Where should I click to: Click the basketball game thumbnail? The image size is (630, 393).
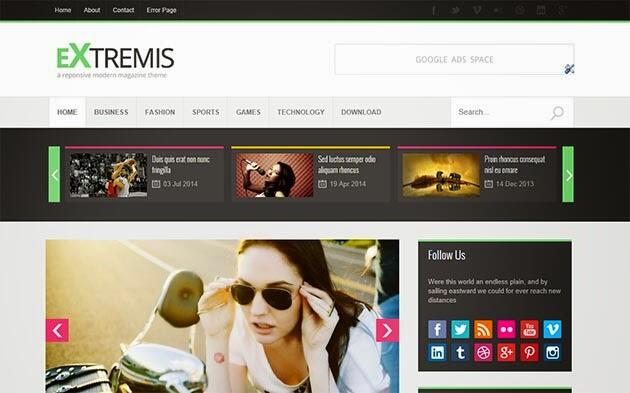(x=108, y=175)
